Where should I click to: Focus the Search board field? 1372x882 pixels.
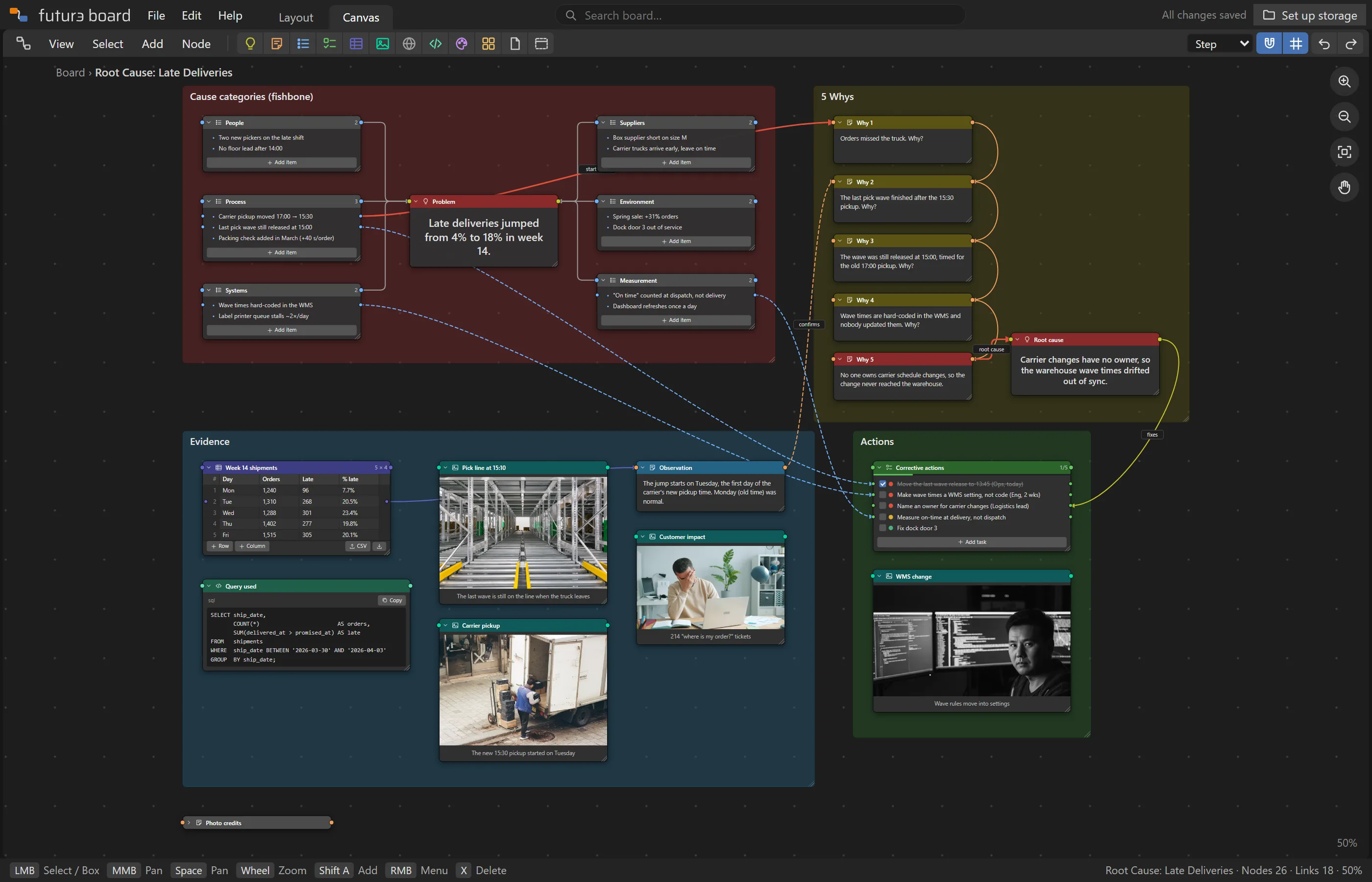pyautogui.click(x=760, y=16)
